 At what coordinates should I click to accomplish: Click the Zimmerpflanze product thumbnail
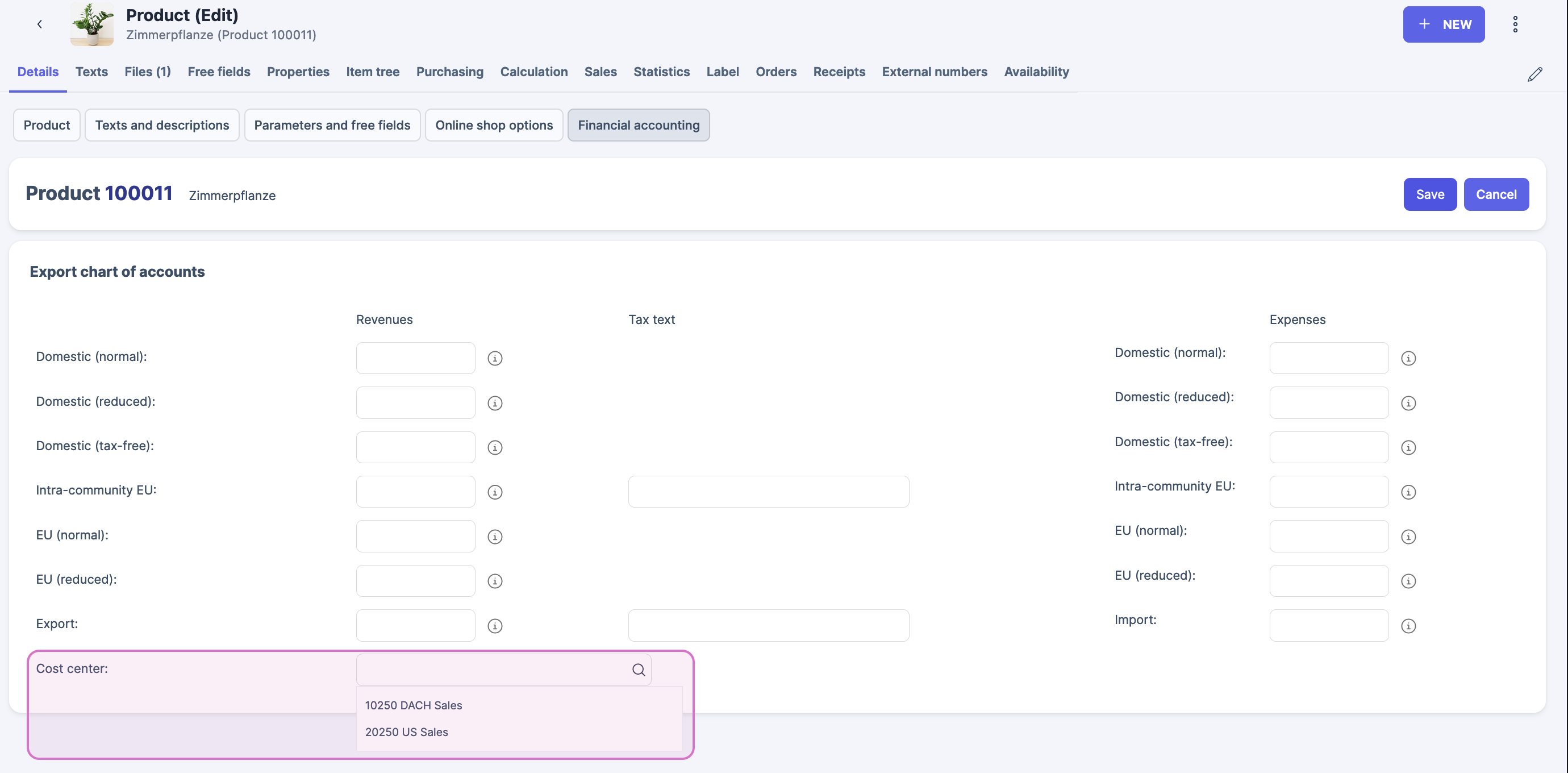tap(91, 24)
